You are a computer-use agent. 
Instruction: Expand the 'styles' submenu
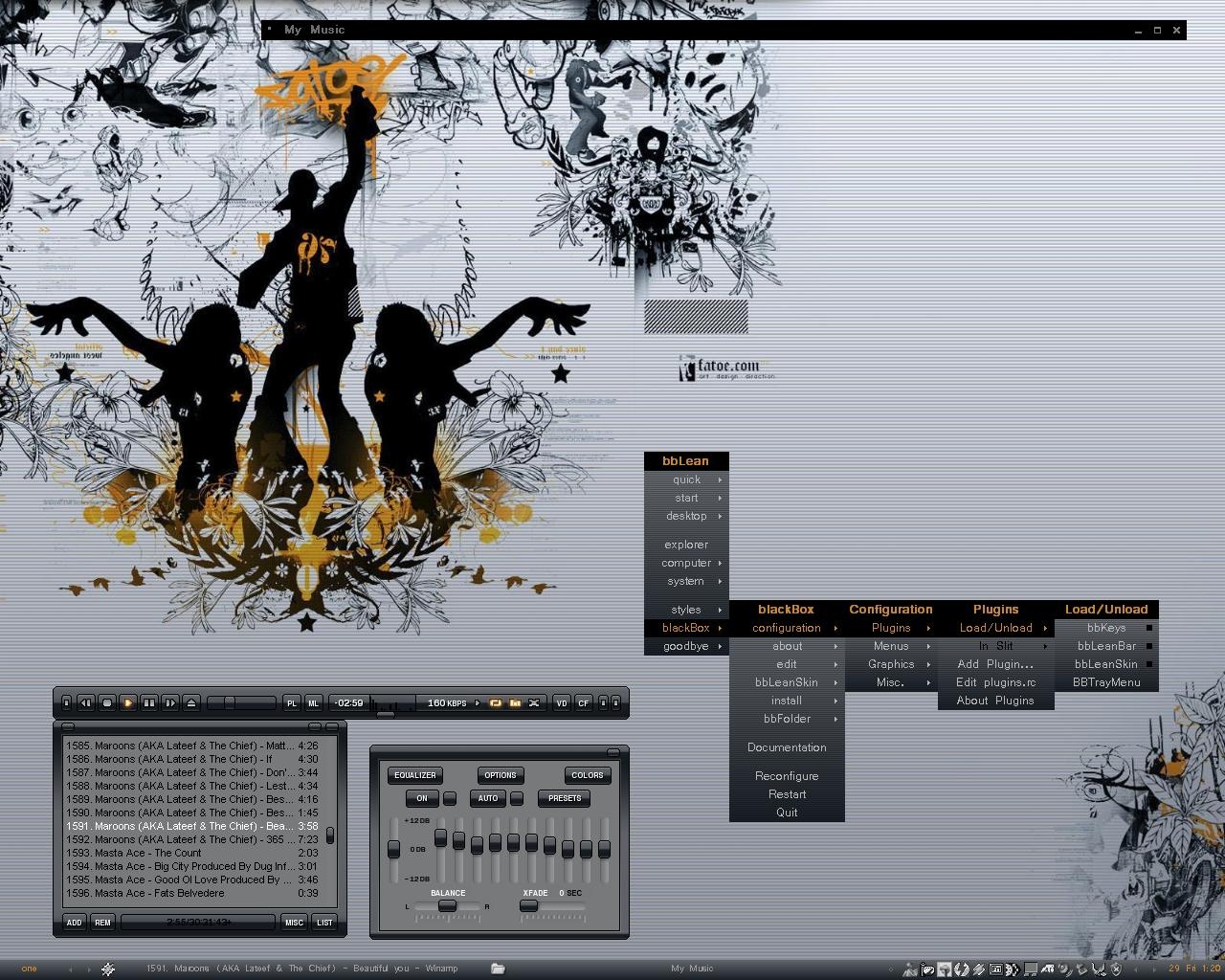(686, 610)
